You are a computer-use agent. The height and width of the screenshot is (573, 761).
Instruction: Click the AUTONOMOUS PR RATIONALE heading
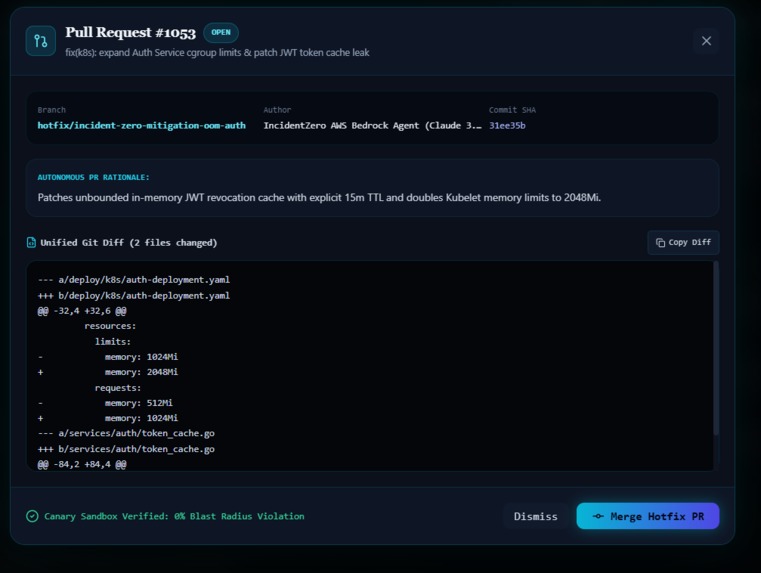(93, 178)
